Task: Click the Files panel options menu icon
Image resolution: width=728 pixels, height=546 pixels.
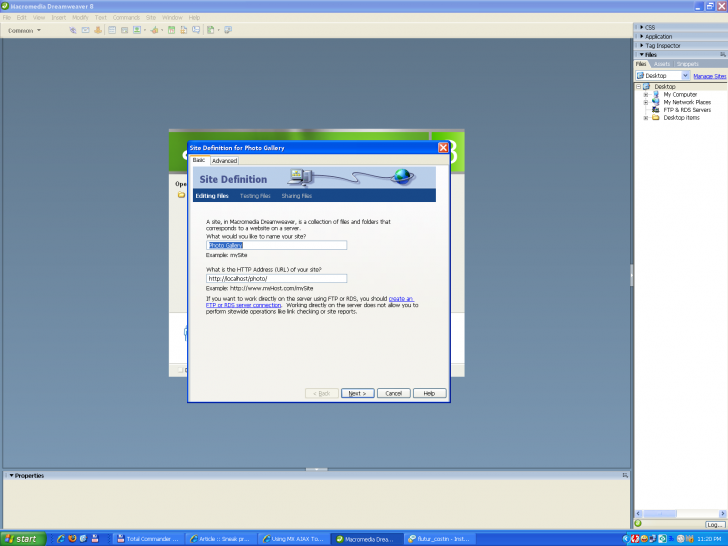Action: coord(722,55)
